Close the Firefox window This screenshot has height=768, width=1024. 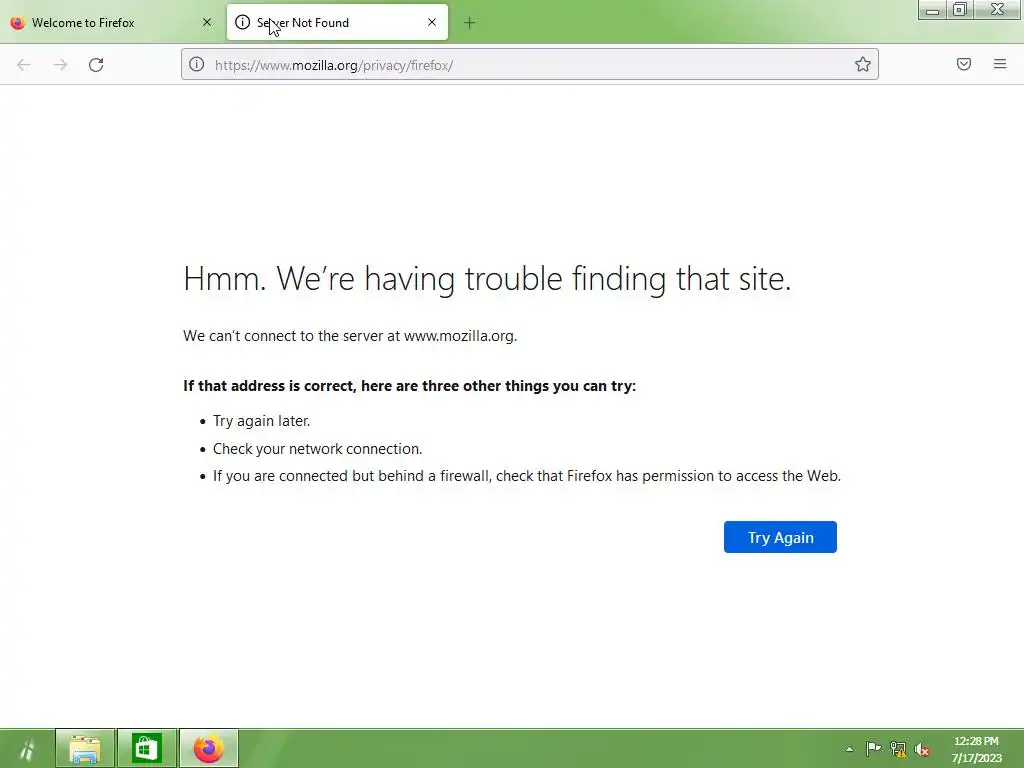click(x=998, y=10)
